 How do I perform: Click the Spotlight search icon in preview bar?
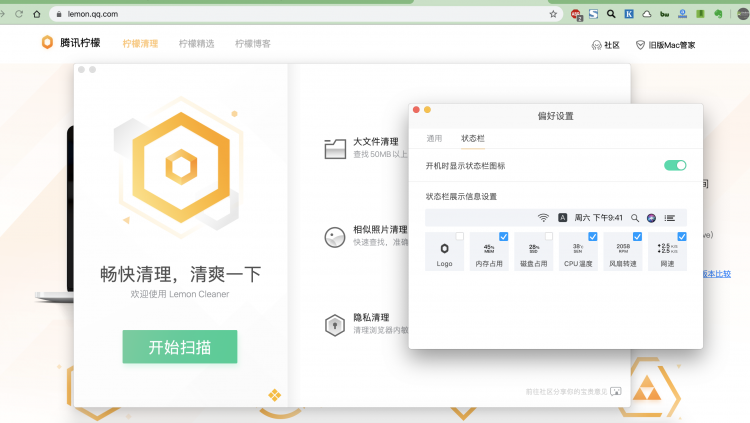click(x=635, y=218)
